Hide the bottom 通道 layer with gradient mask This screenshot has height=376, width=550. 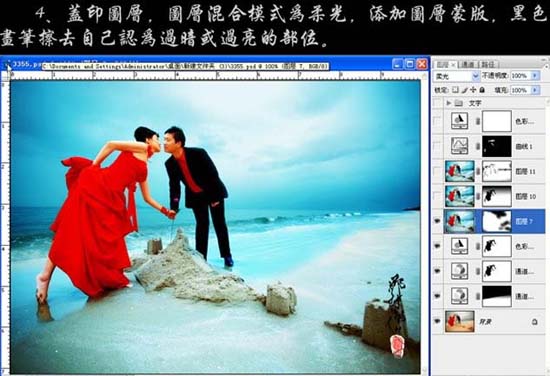[x=437, y=296]
